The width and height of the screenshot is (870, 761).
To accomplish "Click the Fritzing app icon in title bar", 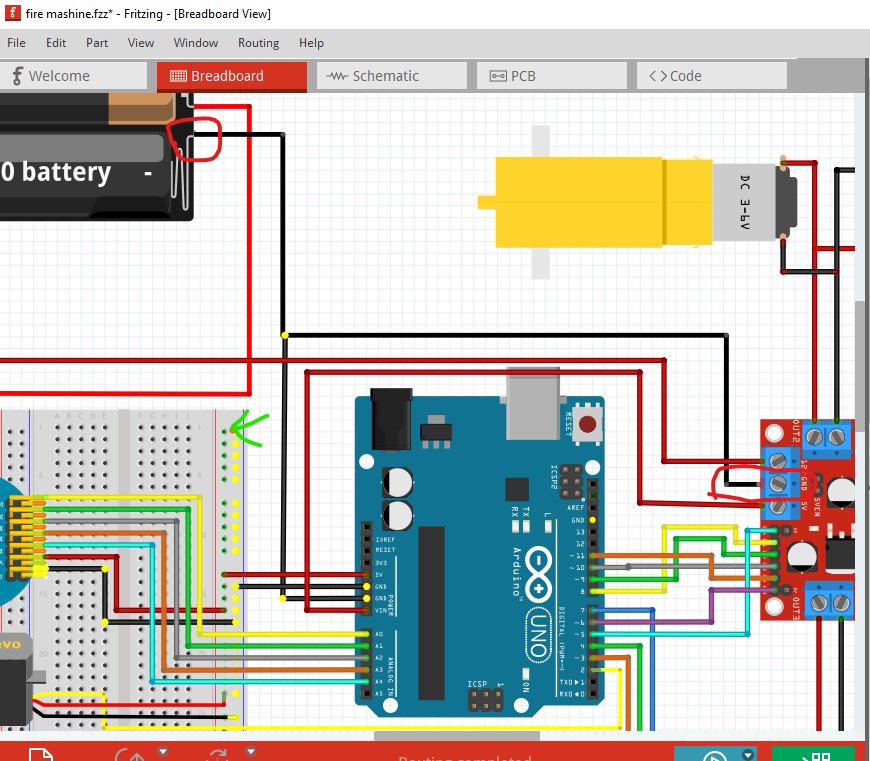I will [12, 14].
